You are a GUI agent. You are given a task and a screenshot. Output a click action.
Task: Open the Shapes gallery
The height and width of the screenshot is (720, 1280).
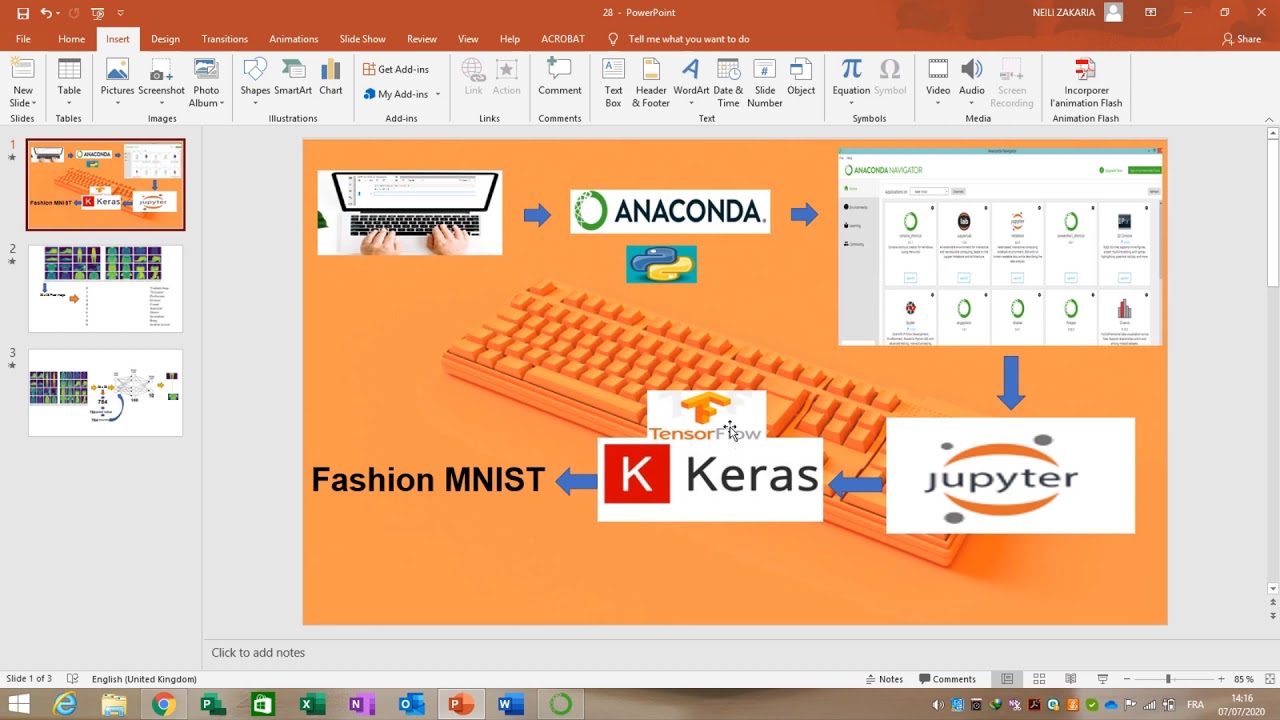pyautogui.click(x=255, y=83)
